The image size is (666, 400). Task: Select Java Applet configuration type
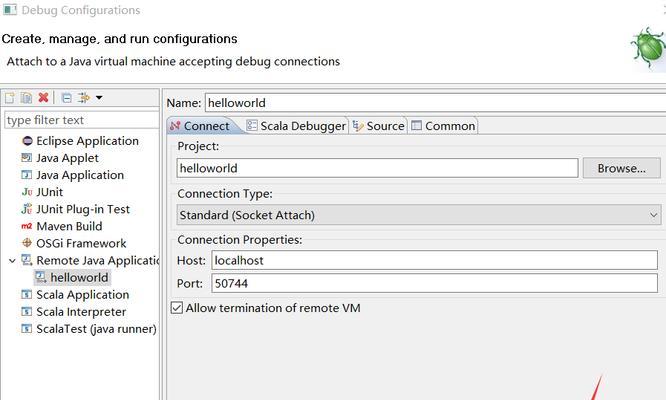click(x=67, y=158)
